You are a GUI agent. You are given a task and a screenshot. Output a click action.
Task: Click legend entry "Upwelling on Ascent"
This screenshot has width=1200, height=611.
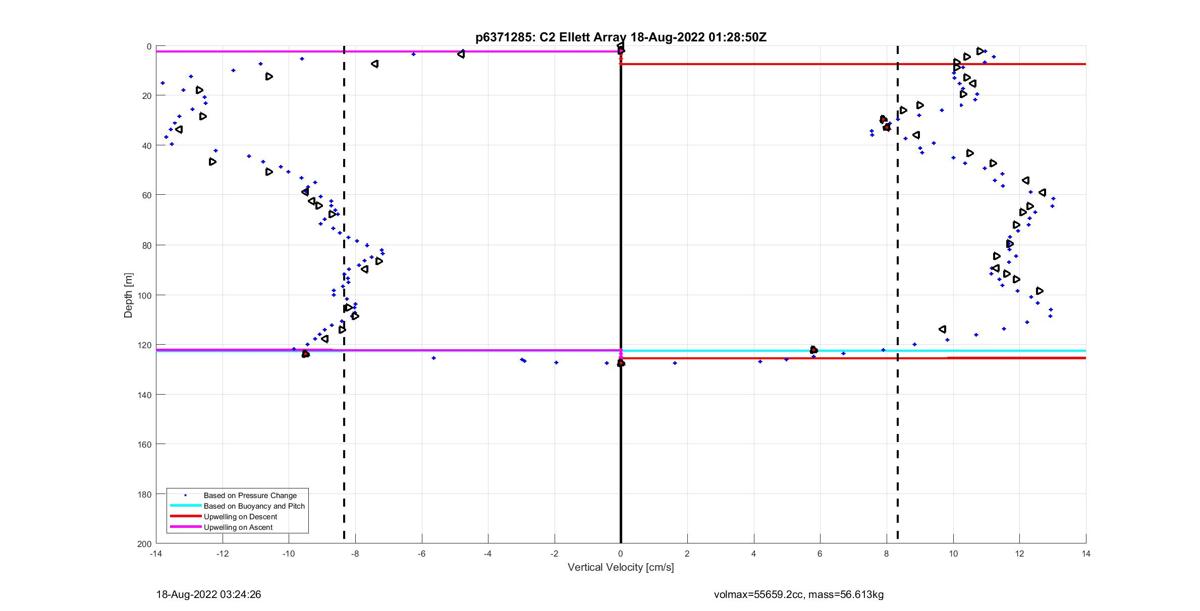coord(238,527)
